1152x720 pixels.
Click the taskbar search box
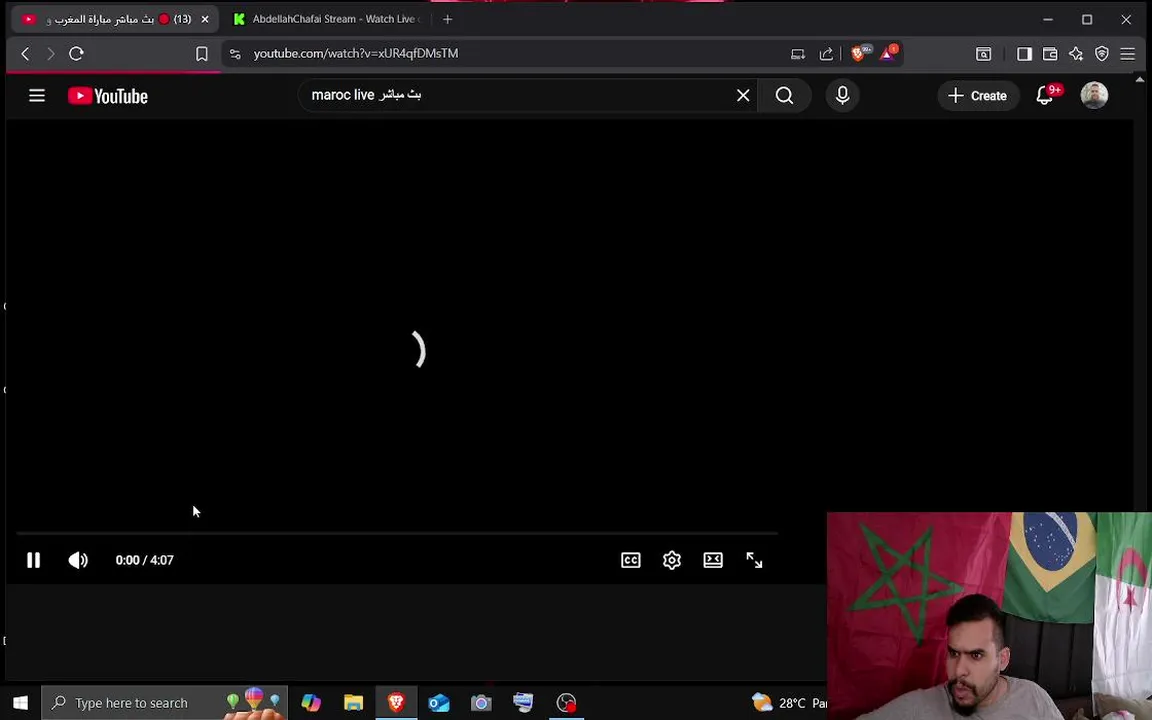[164, 703]
